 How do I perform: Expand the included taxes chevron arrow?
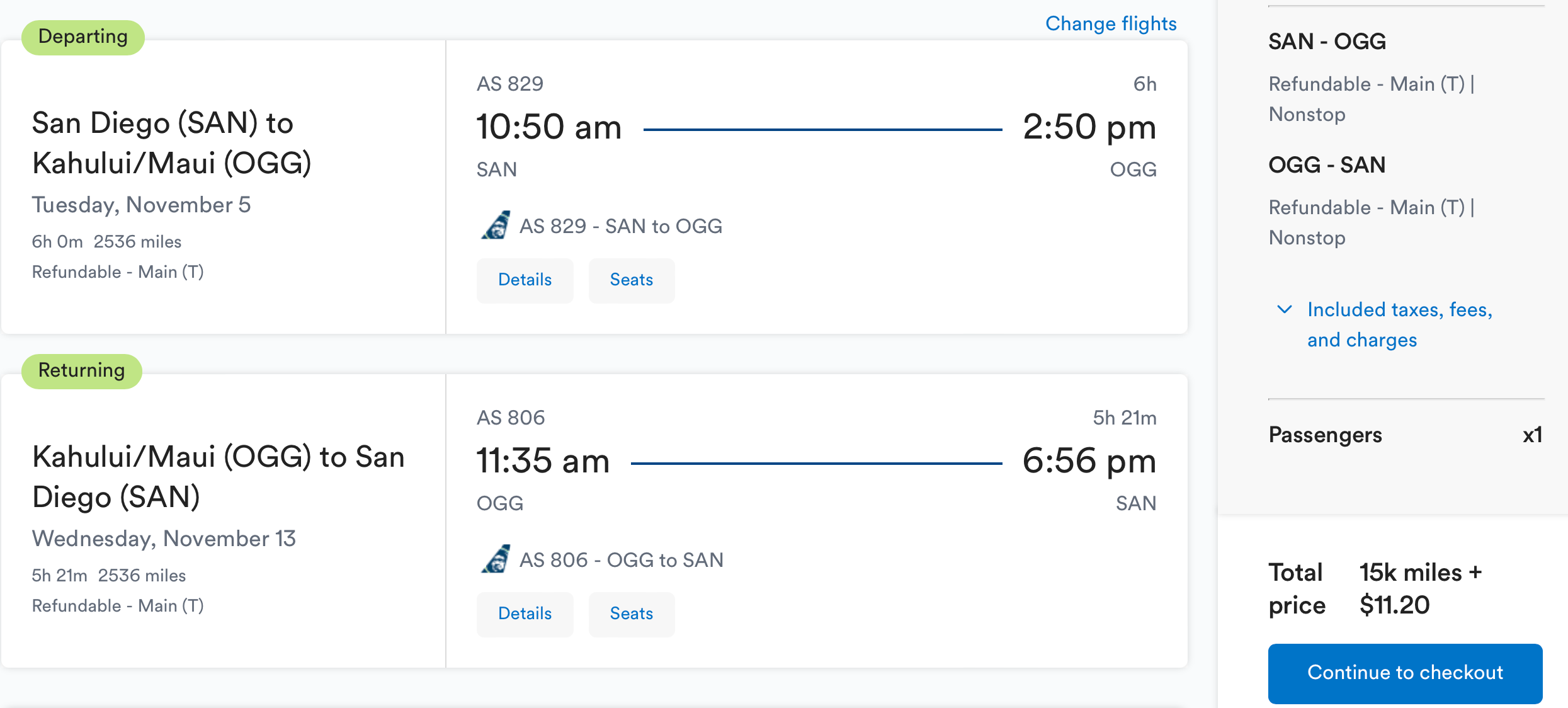pos(1284,309)
